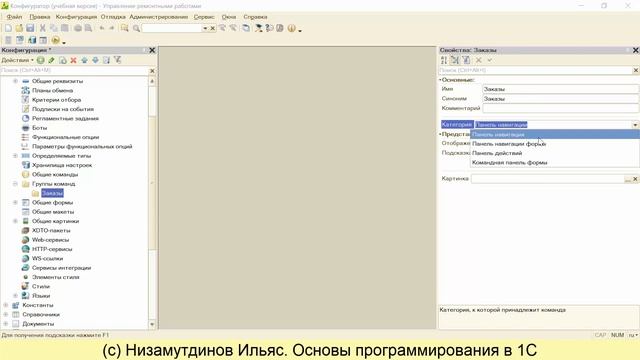Delete selected item with red X icon
Viewport: 640px width, 360px height.
pos(73,60)
